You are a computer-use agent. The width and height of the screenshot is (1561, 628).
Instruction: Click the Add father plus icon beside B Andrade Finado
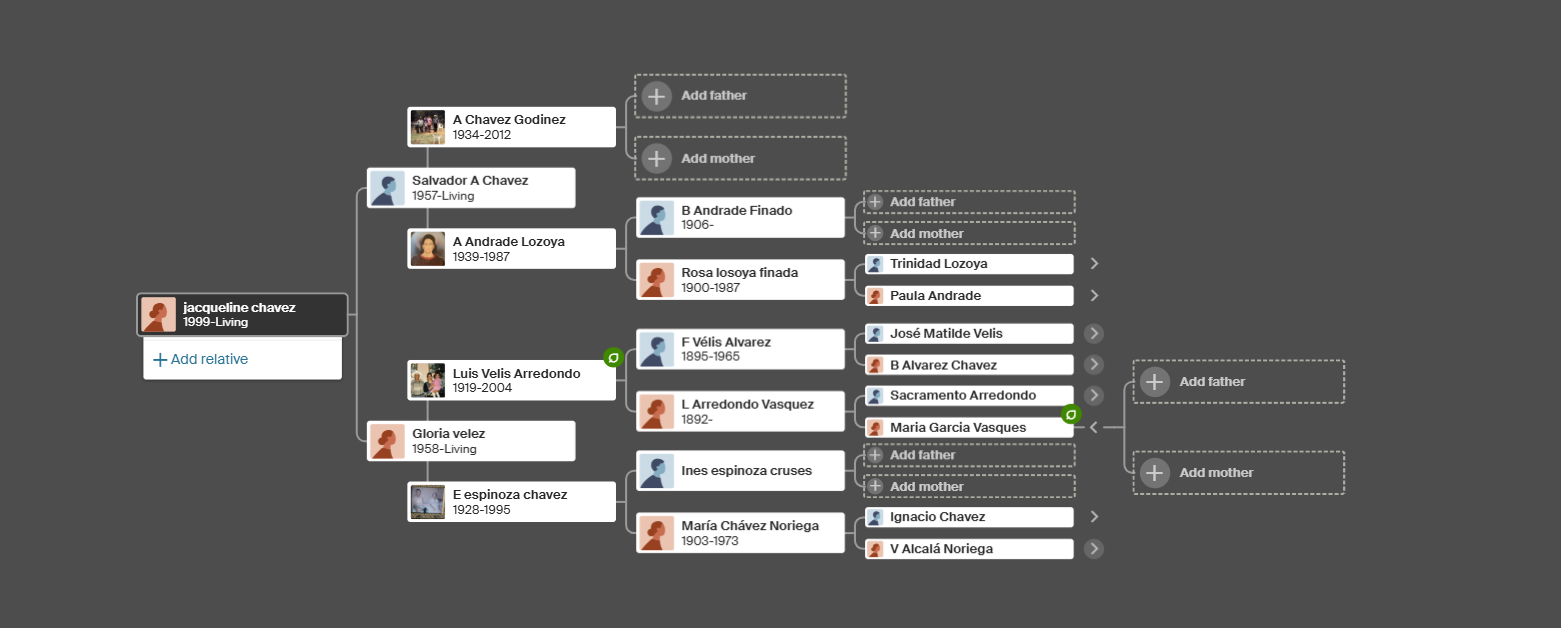(875, 202)
